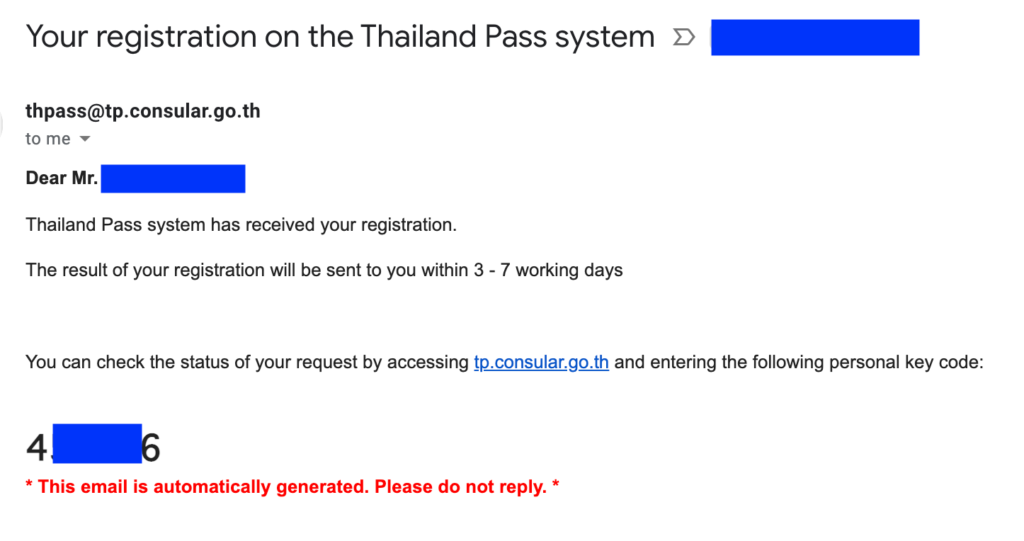This screenshot has height=541, width=1024.
Task: Click the leading digit 4 of the key code
Action: click(x=37, y=448)
